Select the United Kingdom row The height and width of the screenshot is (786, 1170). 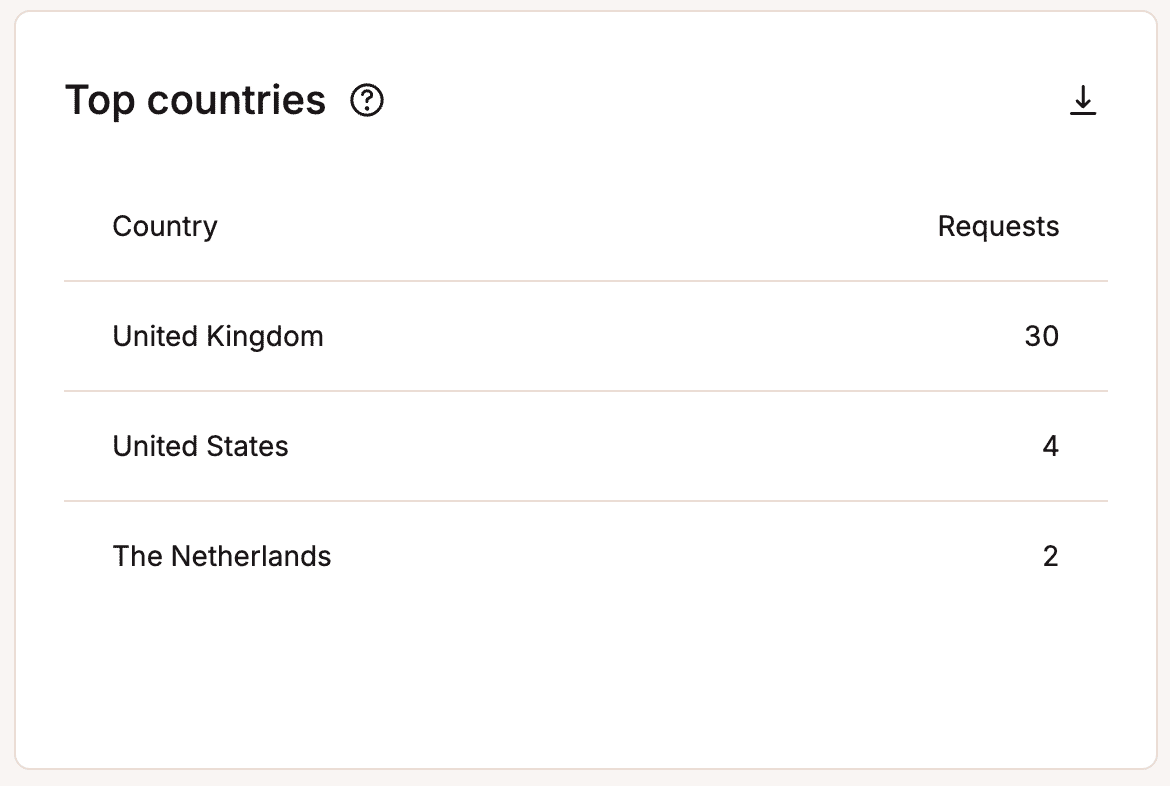[x=585, y=336]
